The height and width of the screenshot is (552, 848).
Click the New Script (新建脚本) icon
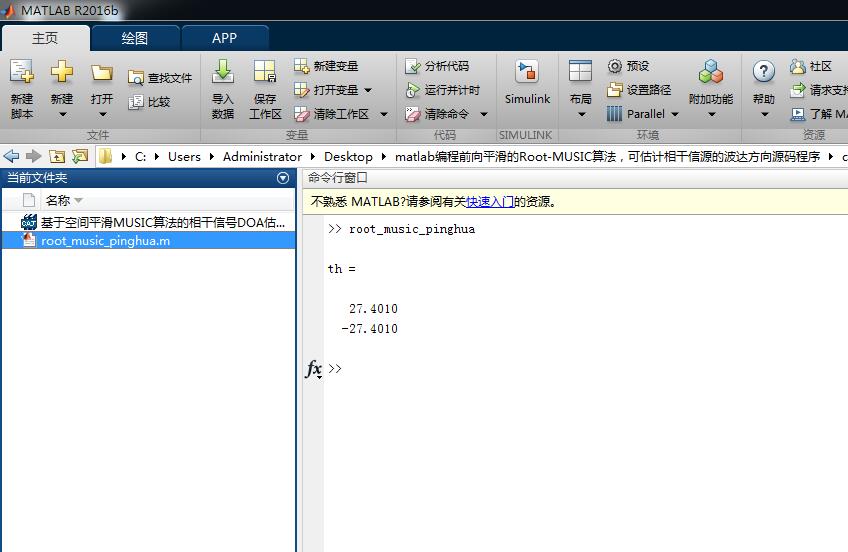[22, 71]
